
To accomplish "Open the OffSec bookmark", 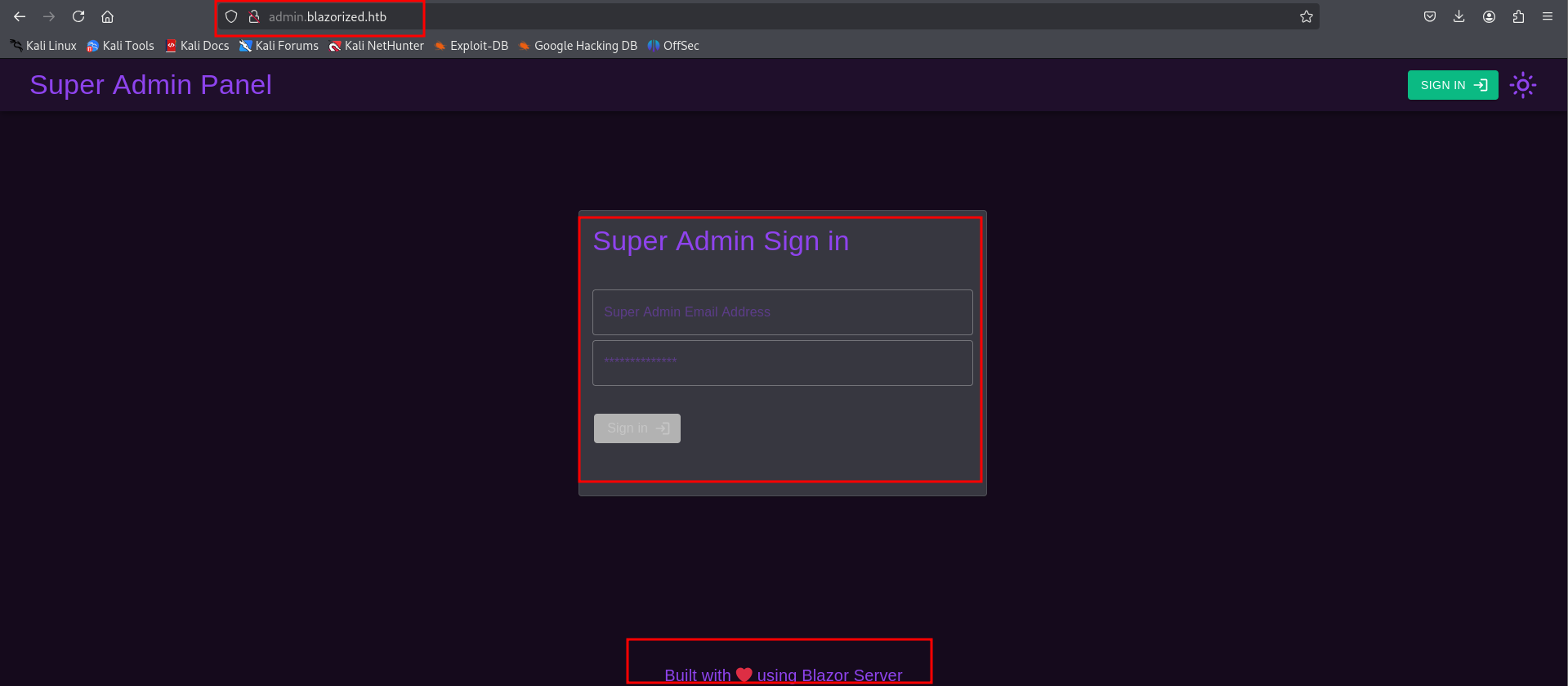I will coord(673,46).
